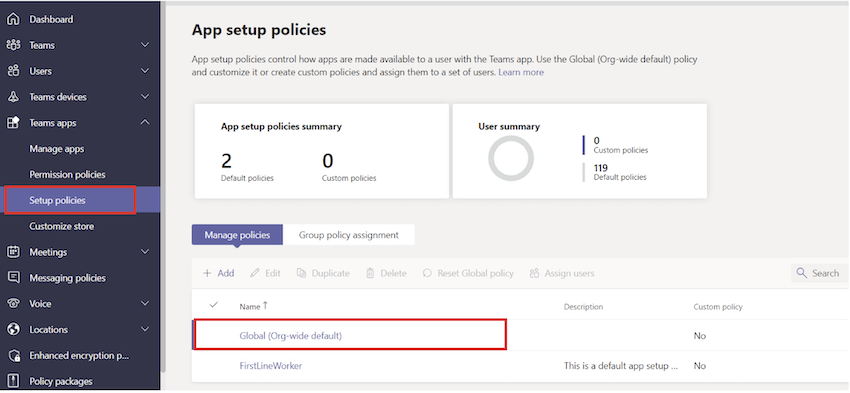This screenshot has width=850, height=393.
Task: Click the Meetings calendar icon
Action: coord(13,252)
